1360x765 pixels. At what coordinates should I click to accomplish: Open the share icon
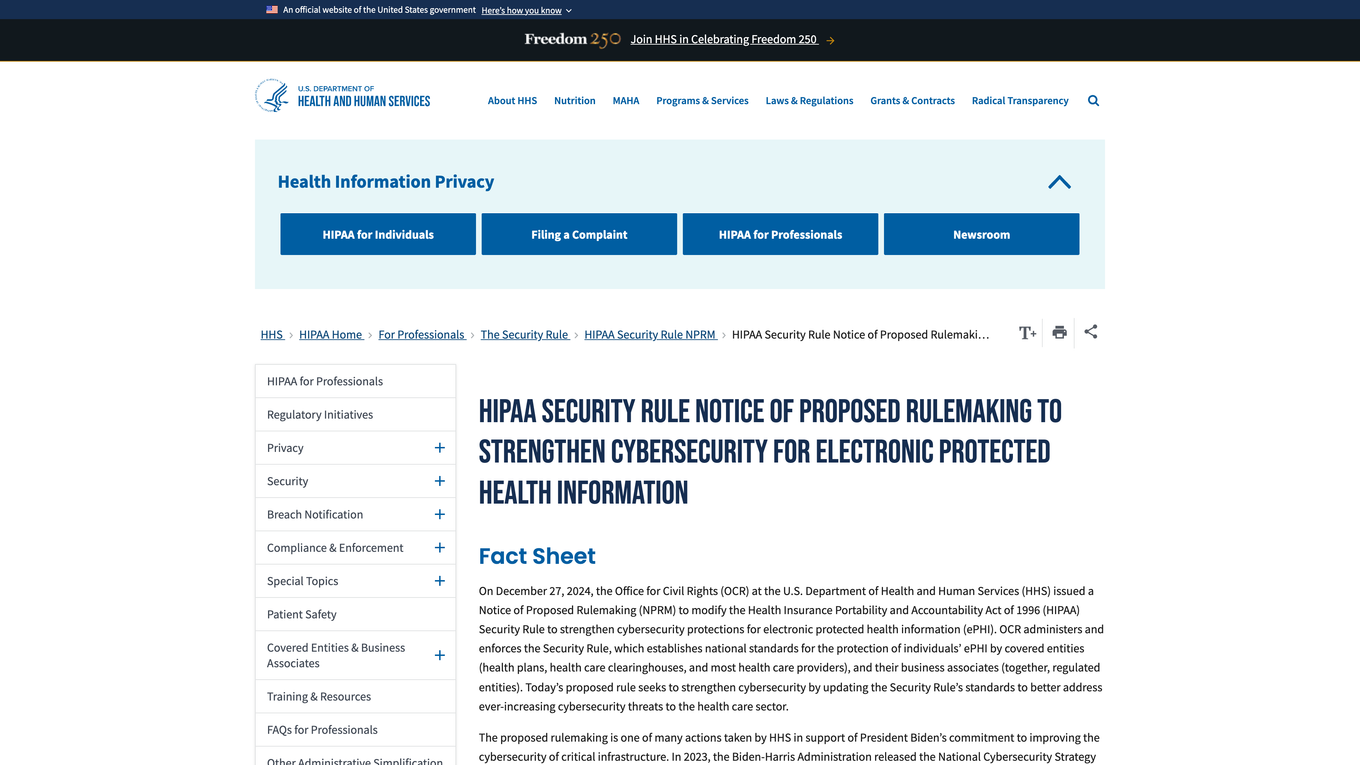click(1091, 332)
